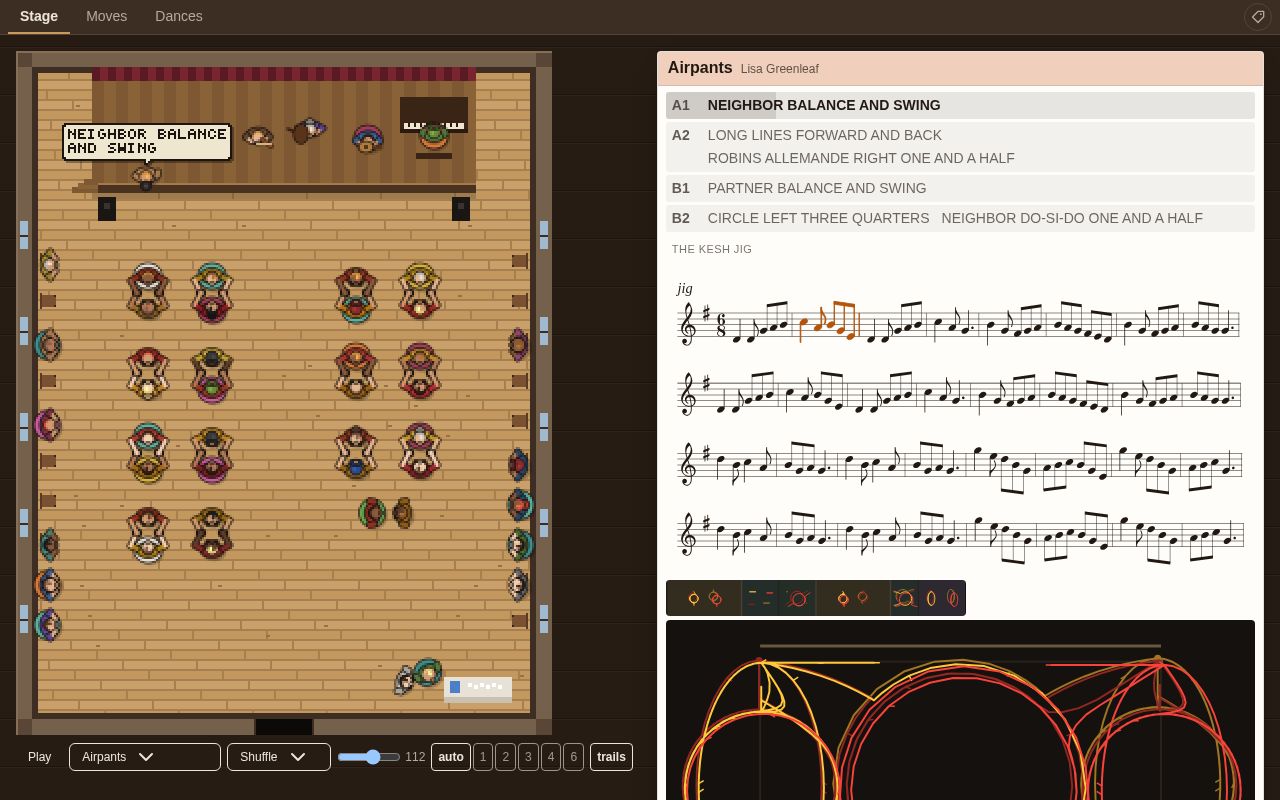Select the partner swing glyph in the third strip segment

[x=863, y=598]
